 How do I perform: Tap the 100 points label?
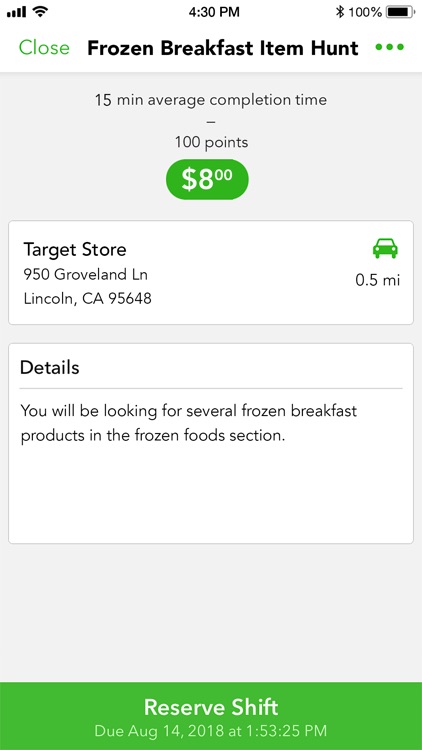click(x=211, y=142)
